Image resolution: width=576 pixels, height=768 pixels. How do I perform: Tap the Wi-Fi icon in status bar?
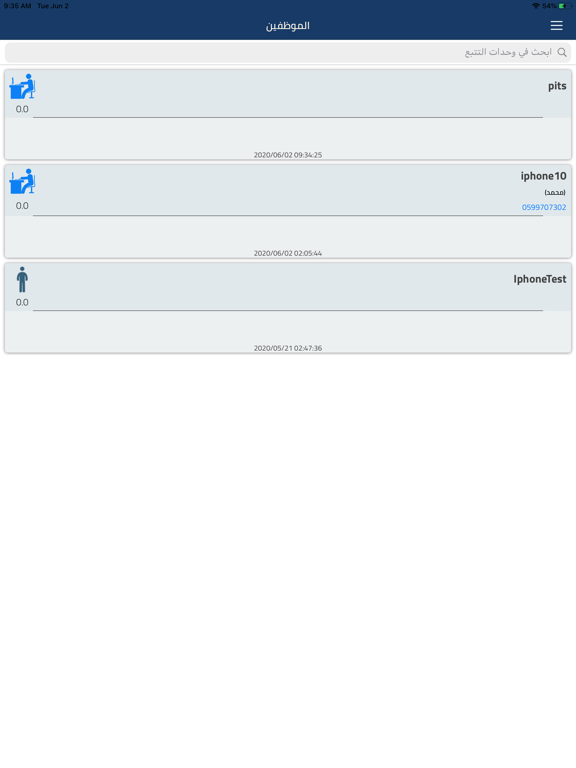coord(536,6)
